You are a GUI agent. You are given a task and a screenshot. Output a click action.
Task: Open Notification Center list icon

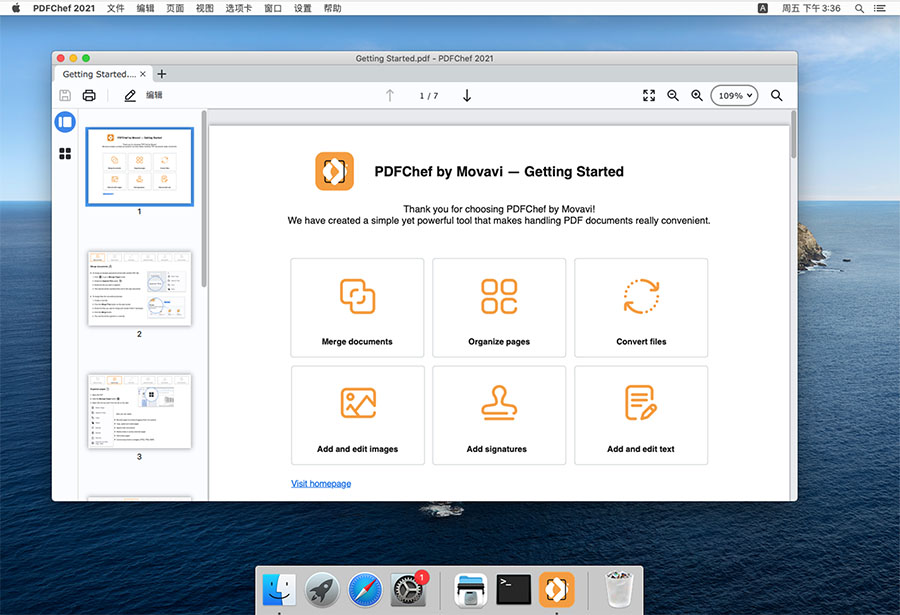879,8
